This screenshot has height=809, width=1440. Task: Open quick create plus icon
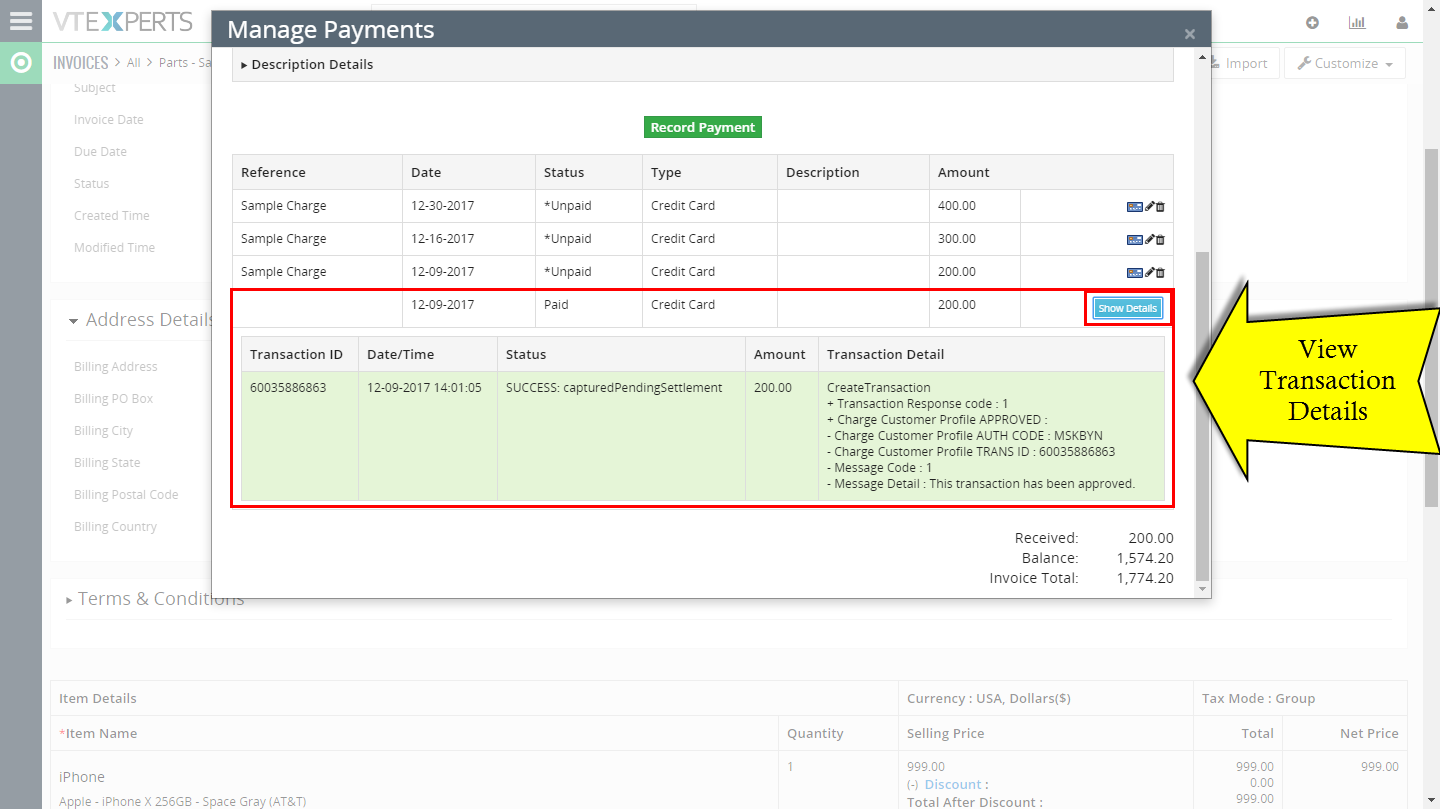coord(1313,23)
